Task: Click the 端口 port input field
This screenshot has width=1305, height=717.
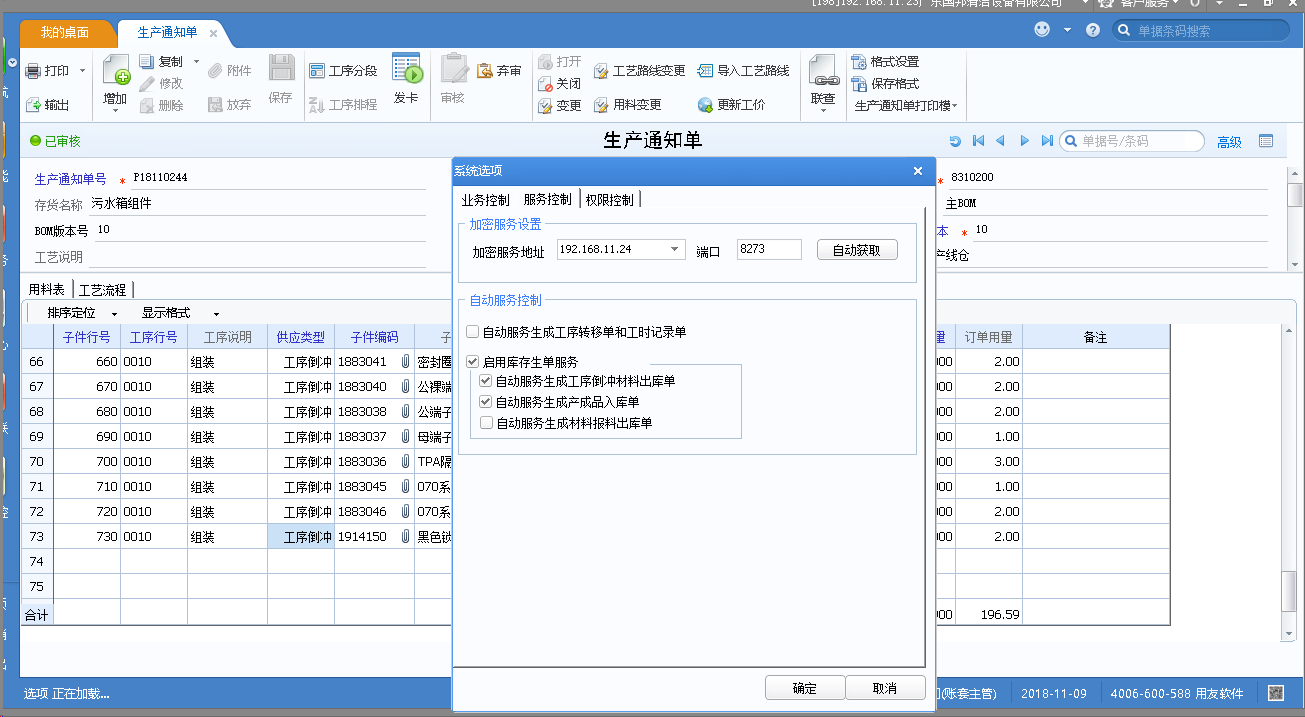Action: click(768, 250)
